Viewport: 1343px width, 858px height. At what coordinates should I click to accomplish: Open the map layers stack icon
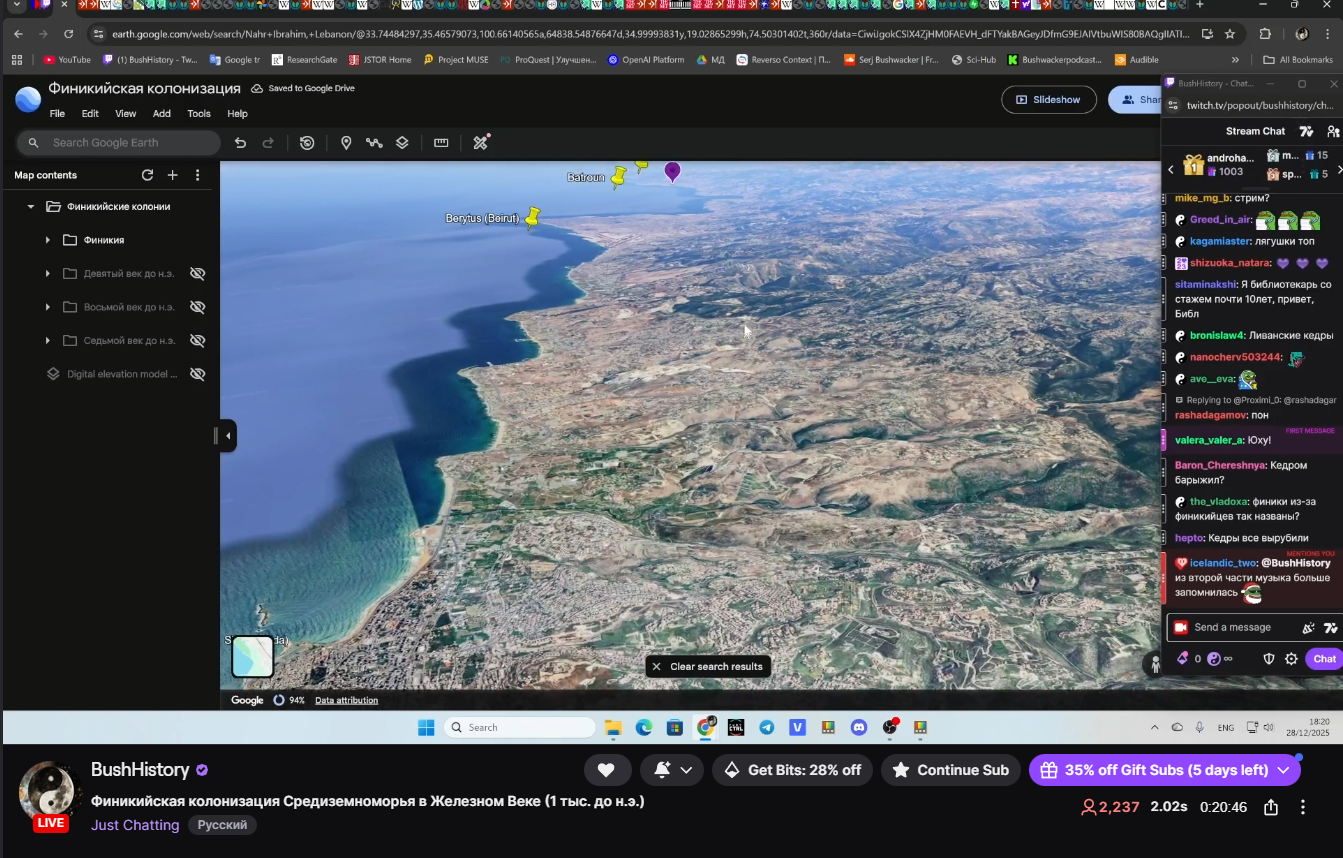pyautogui.click(x=402, y=143)
